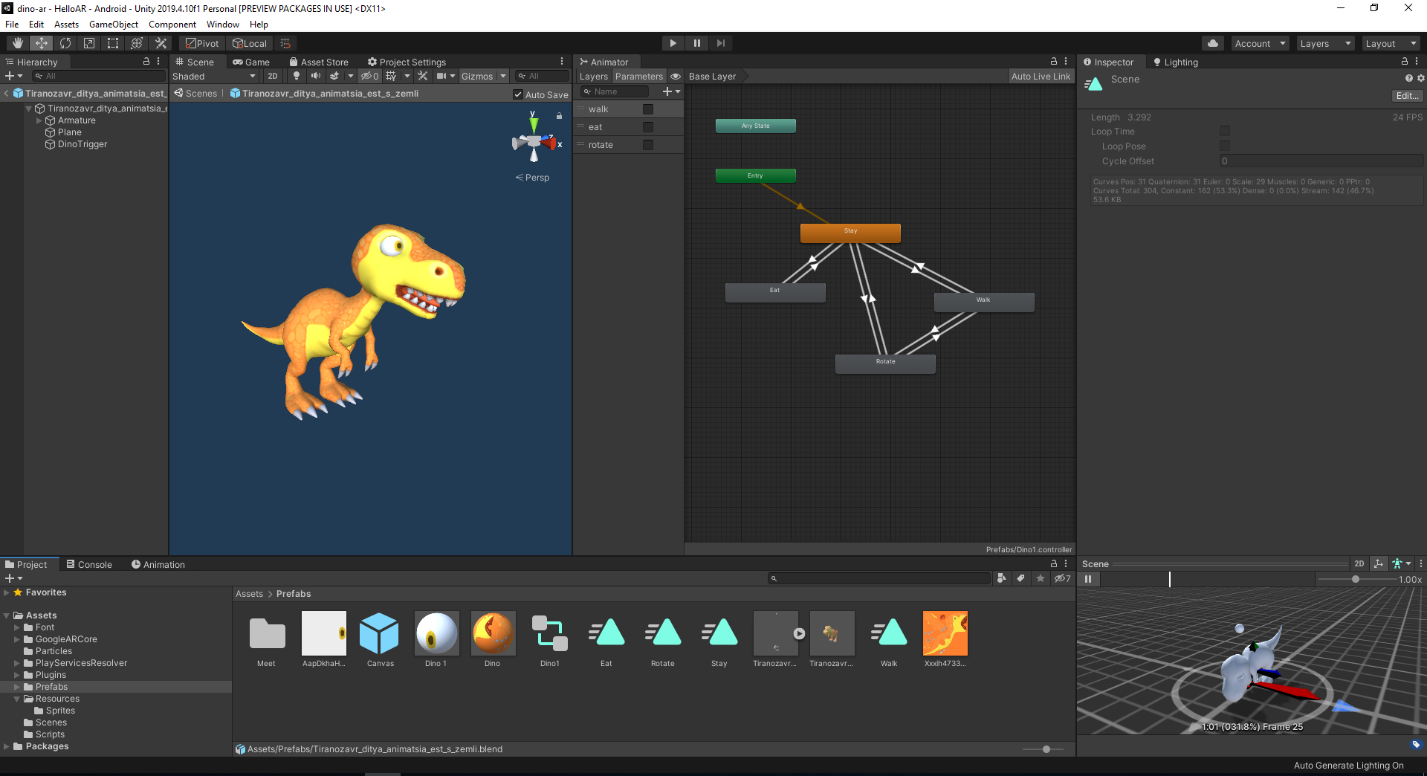Switch to the Lighting tab
The image size is (1427, 776).
pyautogui.click(x=1175, y=62)
